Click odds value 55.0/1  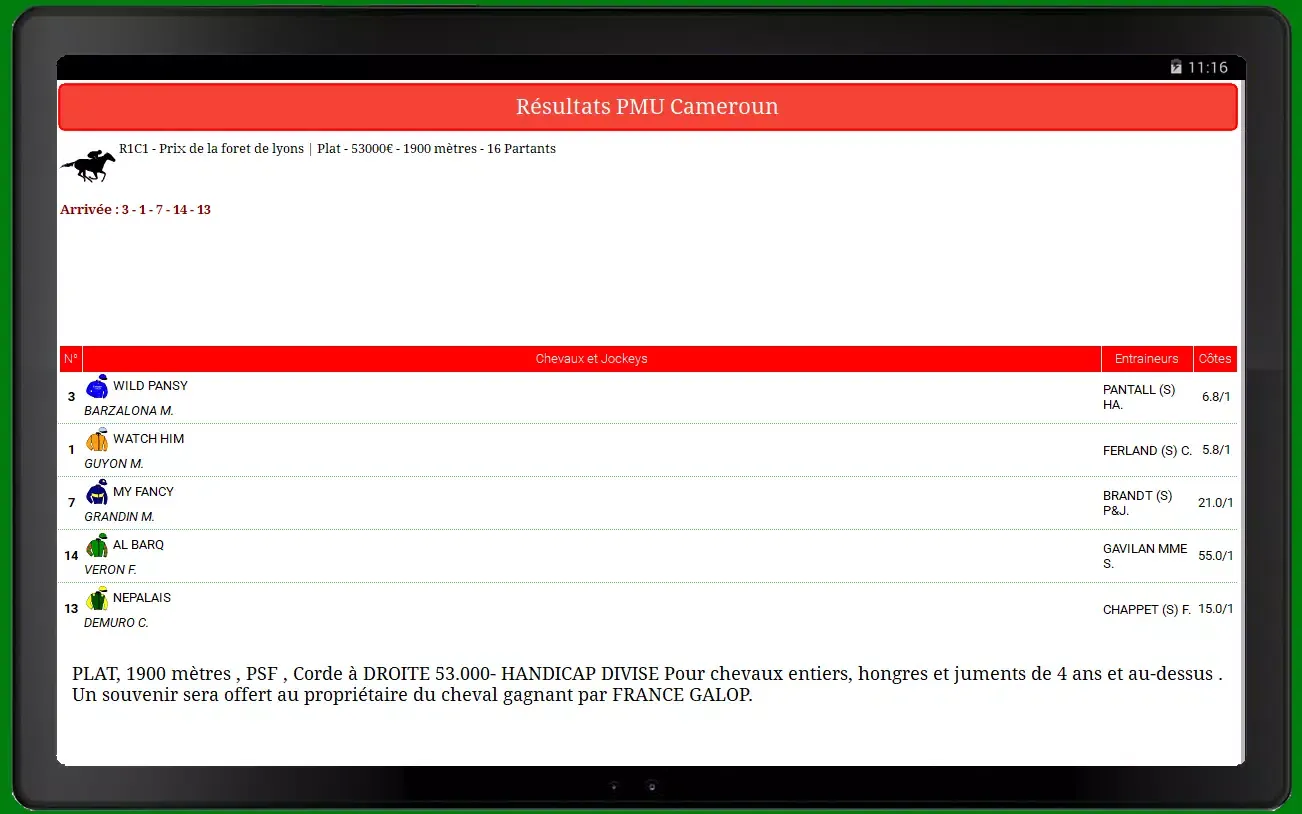click(1215, 556)
